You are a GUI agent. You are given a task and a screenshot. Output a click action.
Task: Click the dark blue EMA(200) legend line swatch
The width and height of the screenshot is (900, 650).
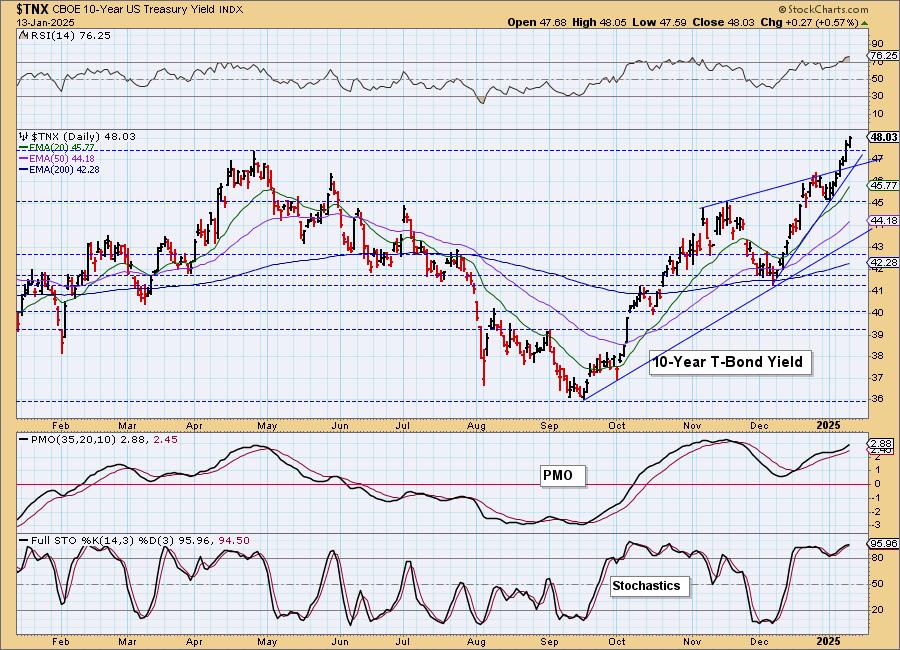click(x=24, y=169)
